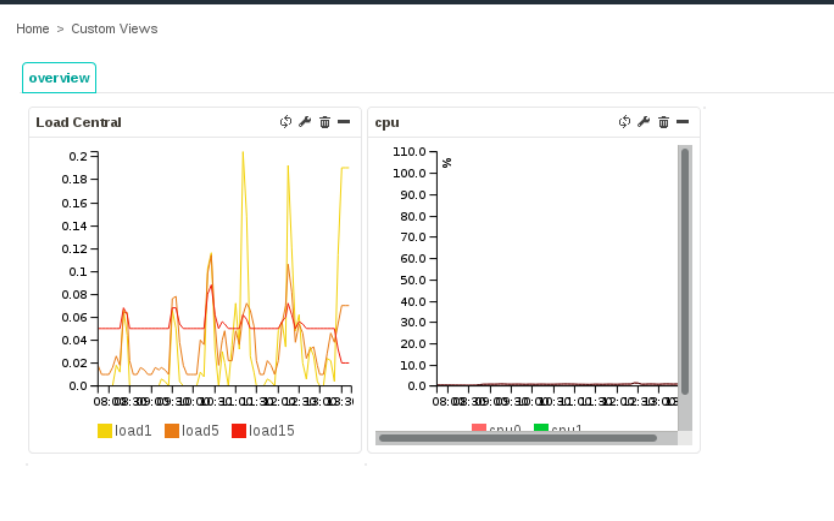Go to Home in breadcrumb
This screenshot has height=521, width=834.
click(32, 29)
